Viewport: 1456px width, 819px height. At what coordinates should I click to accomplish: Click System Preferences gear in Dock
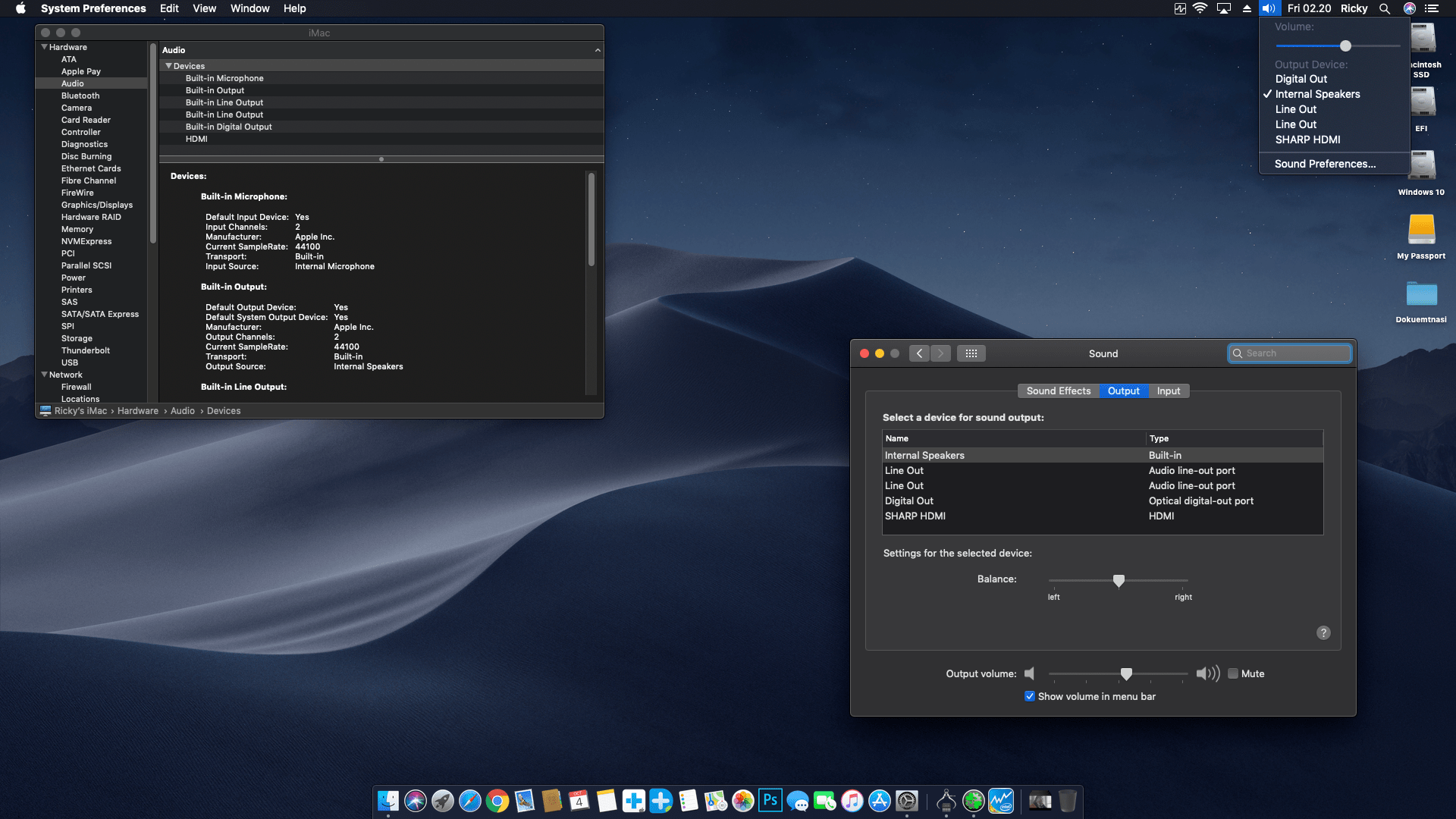point(907,801)
